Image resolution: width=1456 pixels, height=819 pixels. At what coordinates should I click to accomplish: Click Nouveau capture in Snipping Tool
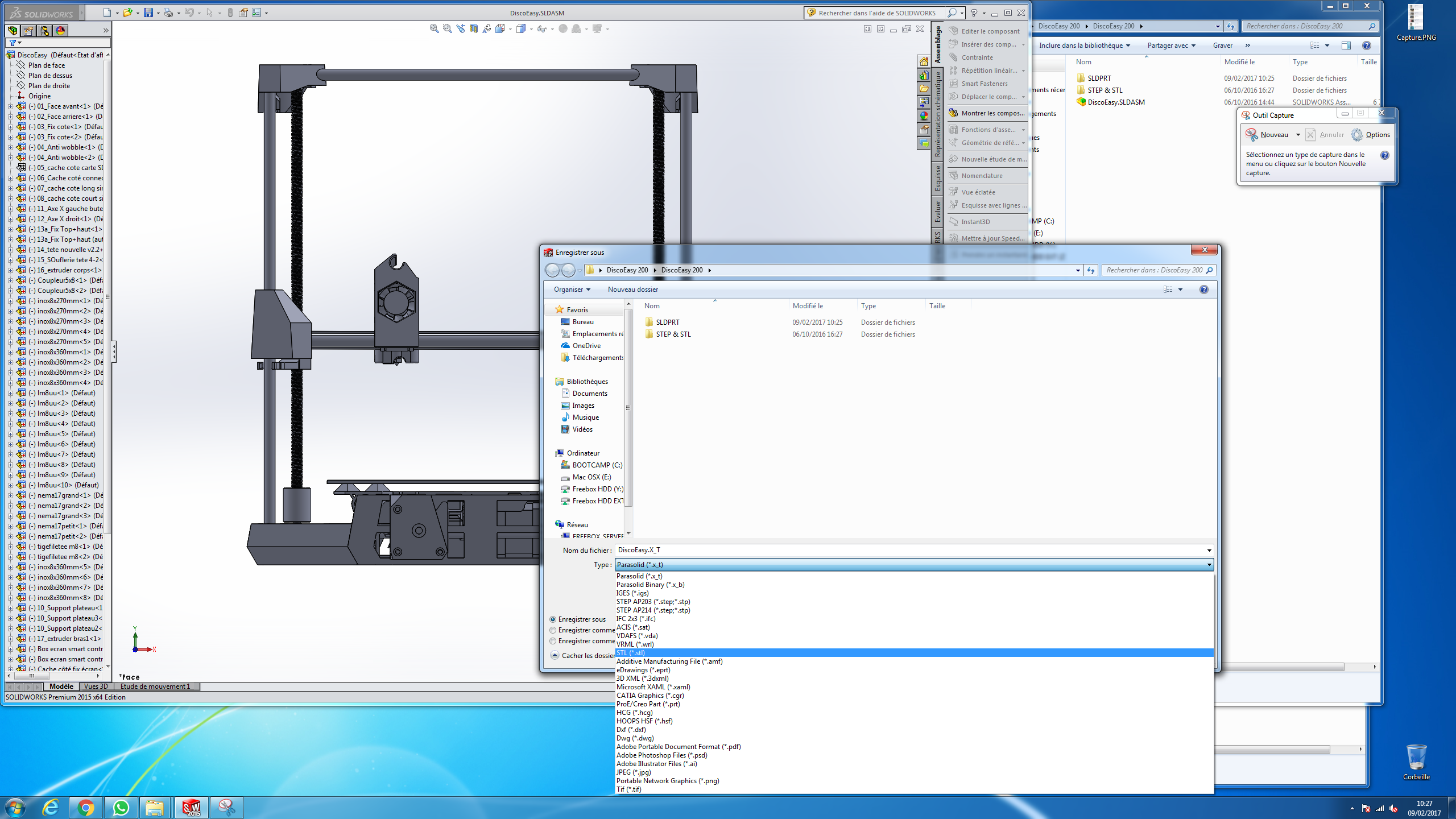pos(1267,135)
